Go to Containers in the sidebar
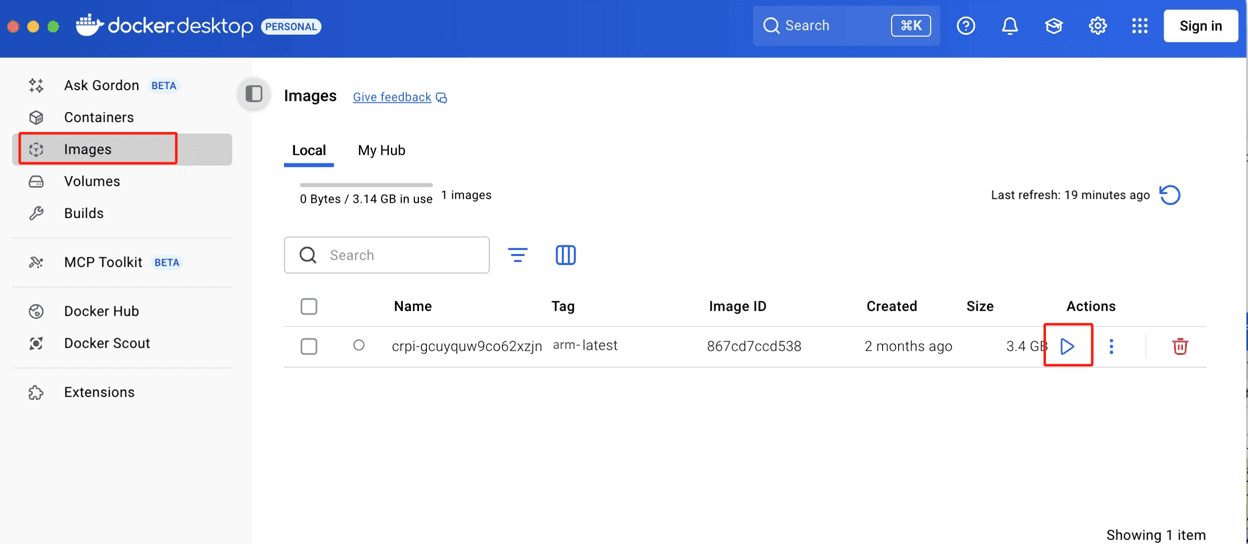 pos(122,117)
